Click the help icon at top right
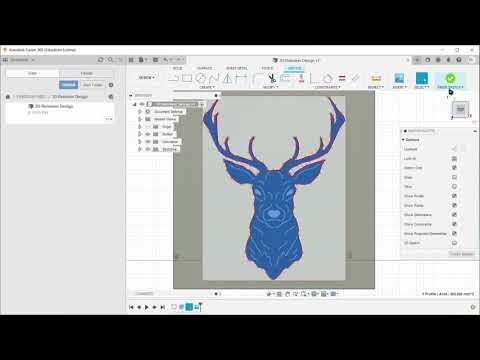This screenshot has height=360, width=480. pyautogui.click(x=459, y=60)
